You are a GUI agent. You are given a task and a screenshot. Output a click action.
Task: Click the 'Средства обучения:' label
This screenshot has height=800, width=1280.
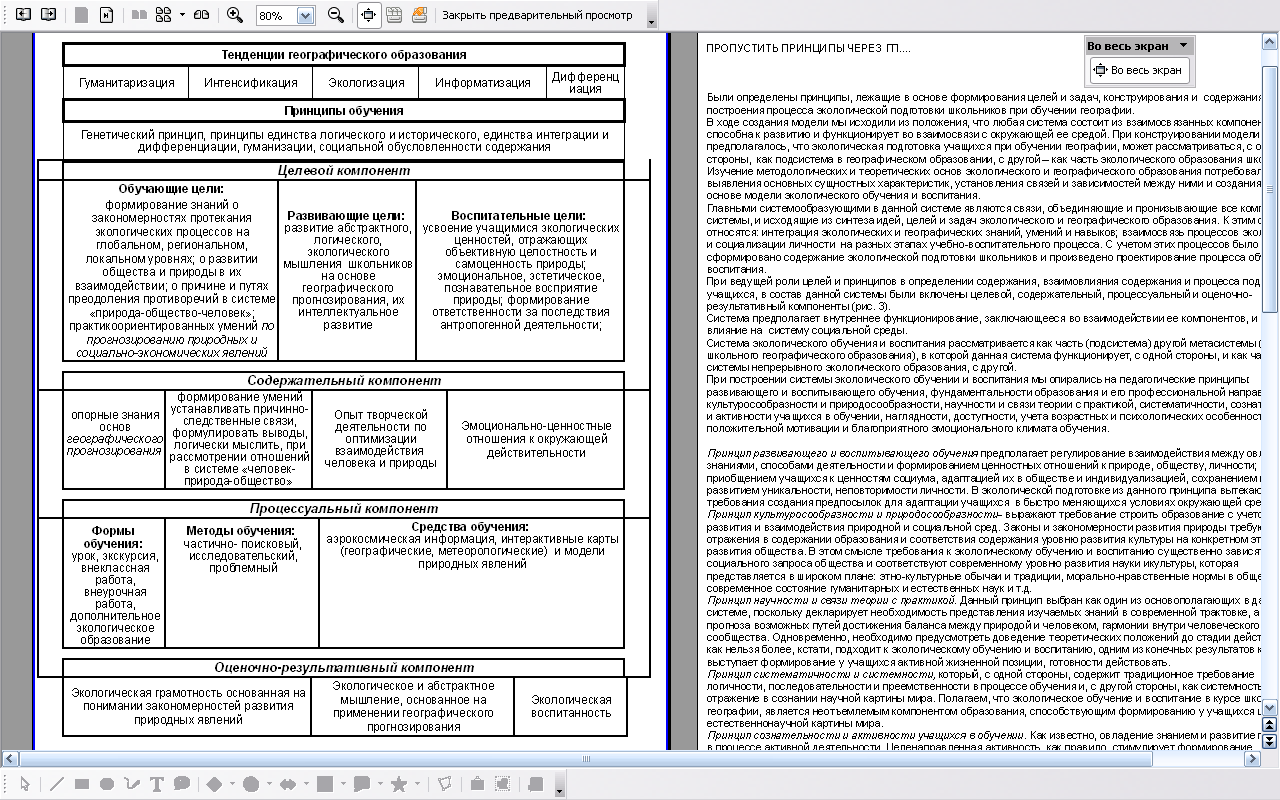(x=470, y=527)
